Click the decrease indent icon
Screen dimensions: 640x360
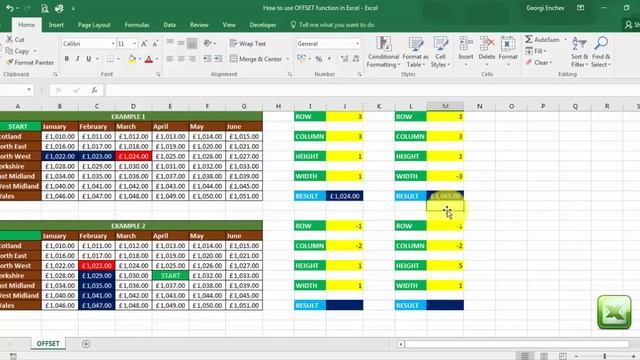(207, 59)
